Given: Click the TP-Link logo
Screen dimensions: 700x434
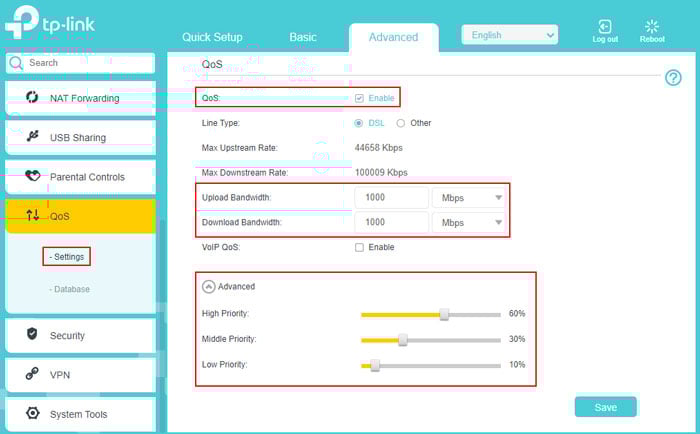Looking at the screenshot, I should pyautogui.click(x=50, y=22).
